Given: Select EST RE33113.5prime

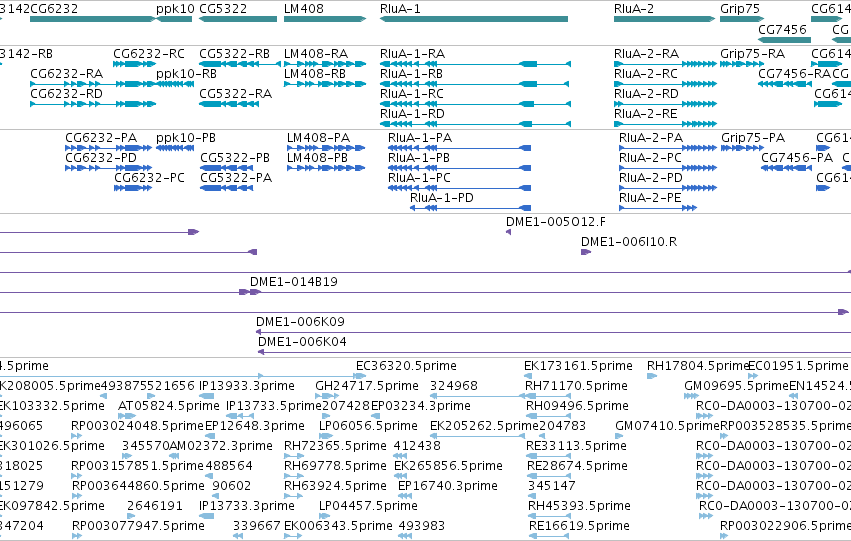Looking at the screenshot, I should 547,456.
